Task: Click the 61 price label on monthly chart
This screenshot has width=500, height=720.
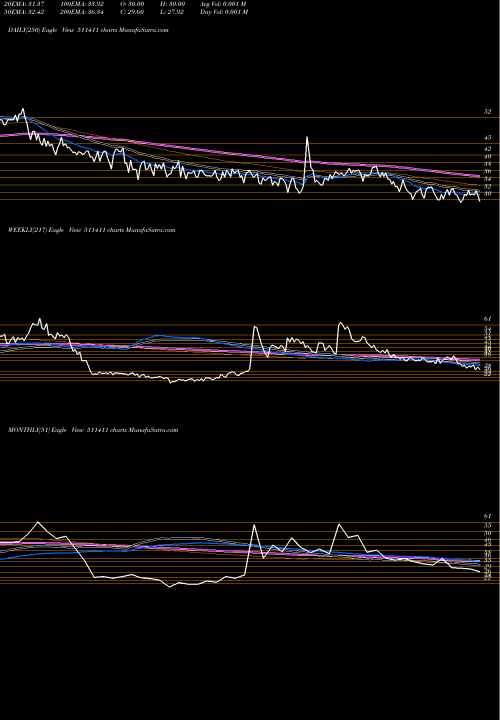Action: (488, 516)
